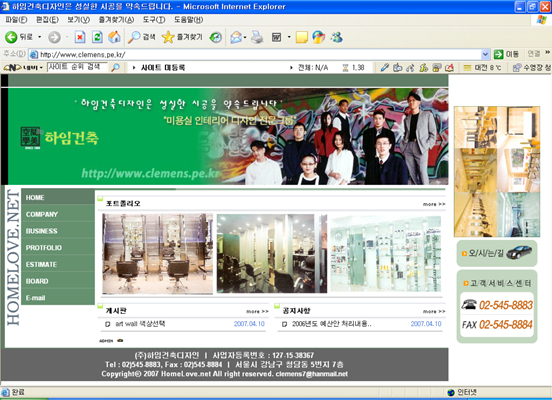Open the yellow note icon
This screenshot has width=552, height=400.
point(302,37)
